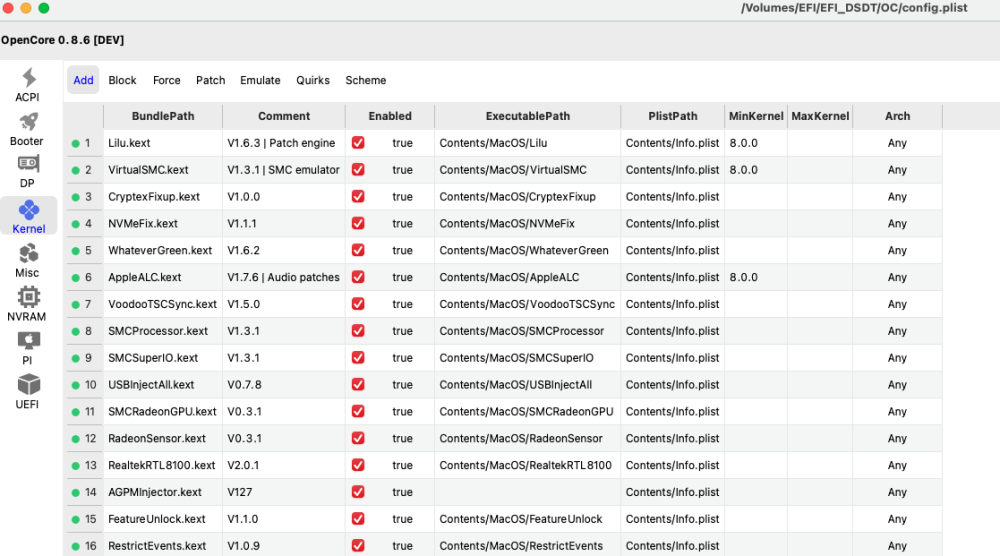This screenshot has height=556, width=1000.
Task: Click the PlistPath column header
Action: pos(672,116)
